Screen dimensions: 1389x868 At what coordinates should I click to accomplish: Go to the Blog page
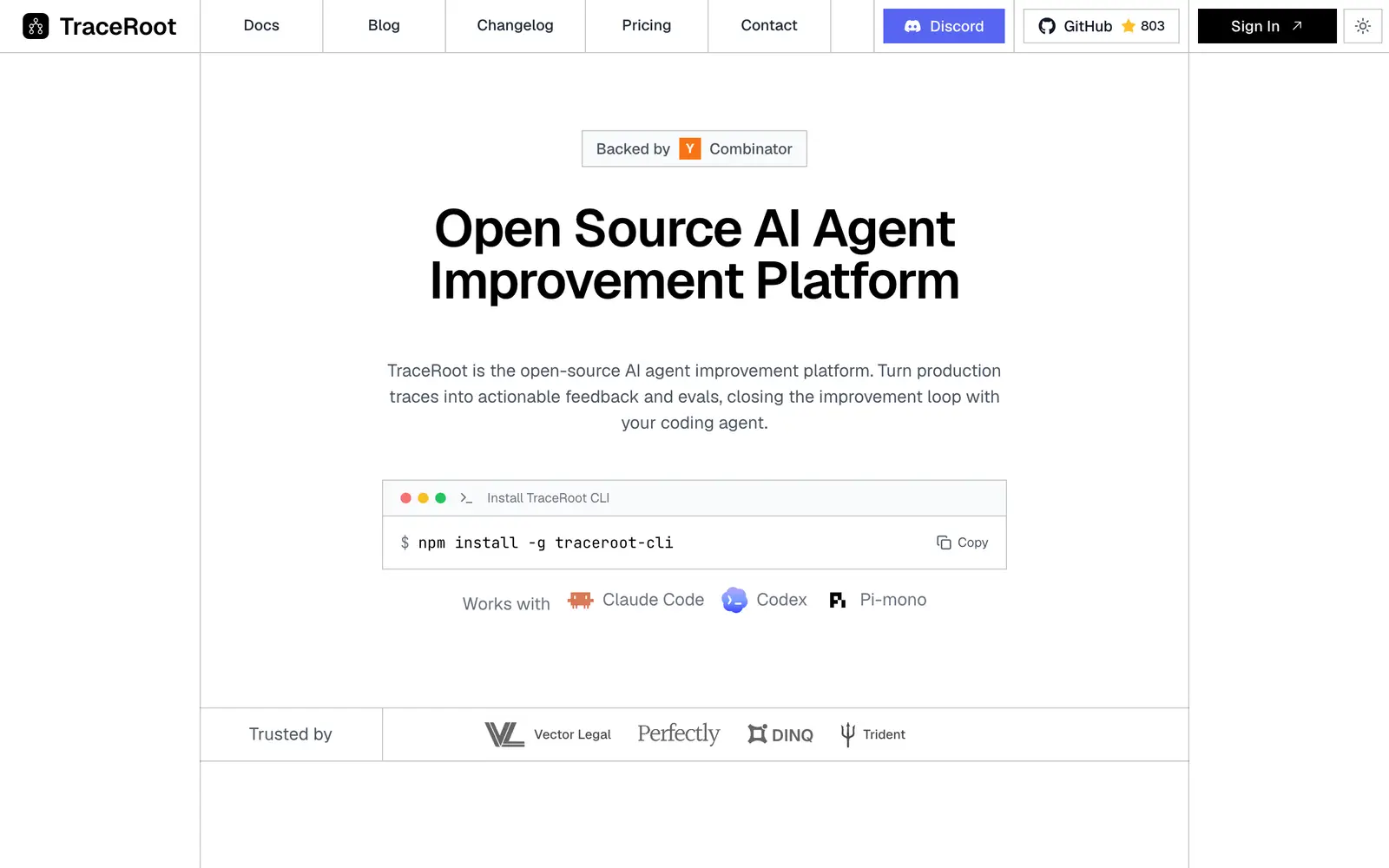384,26
